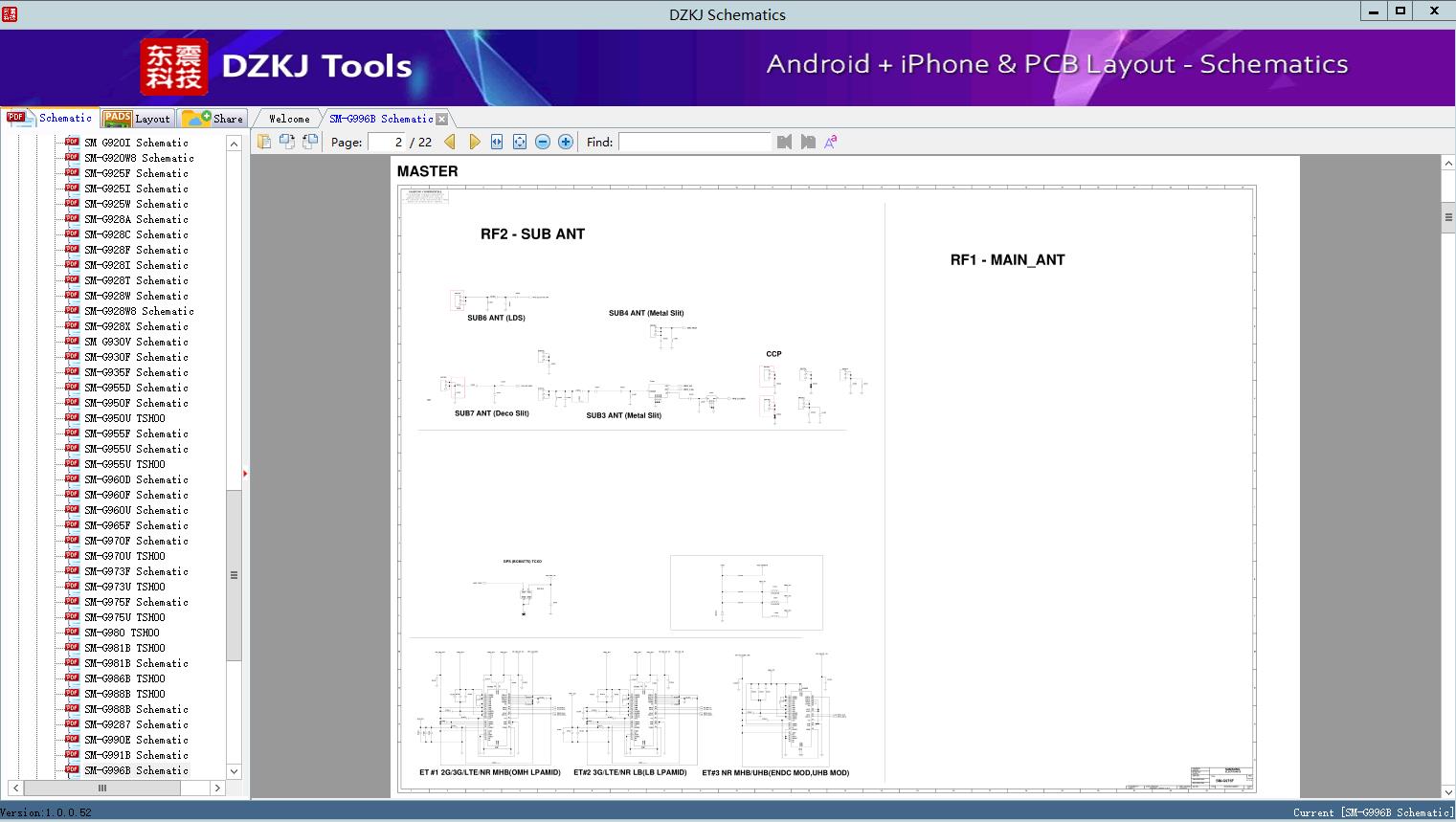
Task: Open SM-G990E Schematic from list
Action: click(136, 740)
